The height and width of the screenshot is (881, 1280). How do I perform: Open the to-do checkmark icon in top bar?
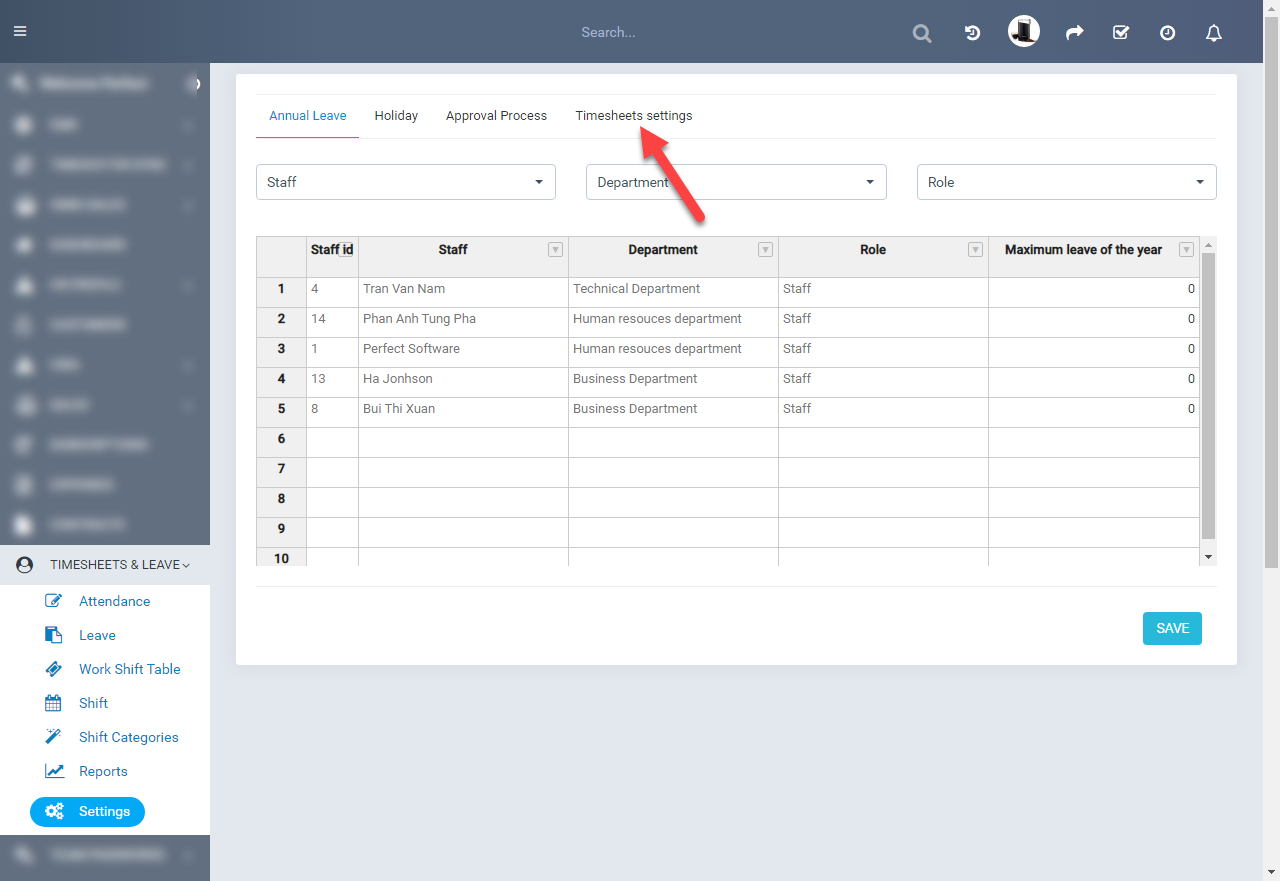click(1121, 33)
